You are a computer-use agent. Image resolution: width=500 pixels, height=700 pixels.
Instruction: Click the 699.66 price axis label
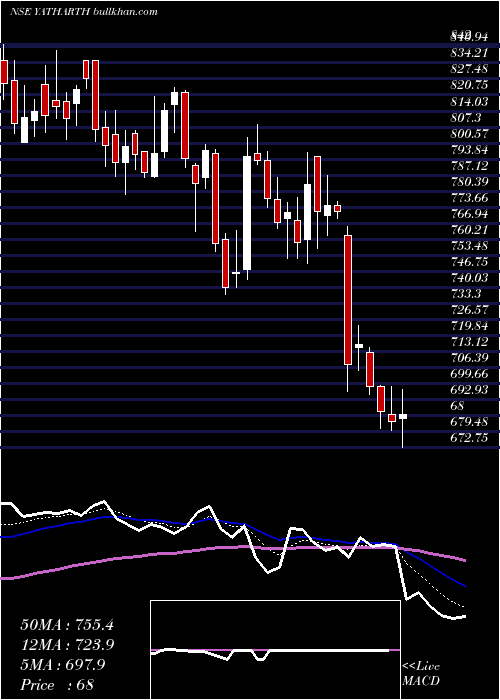[469, 374]
